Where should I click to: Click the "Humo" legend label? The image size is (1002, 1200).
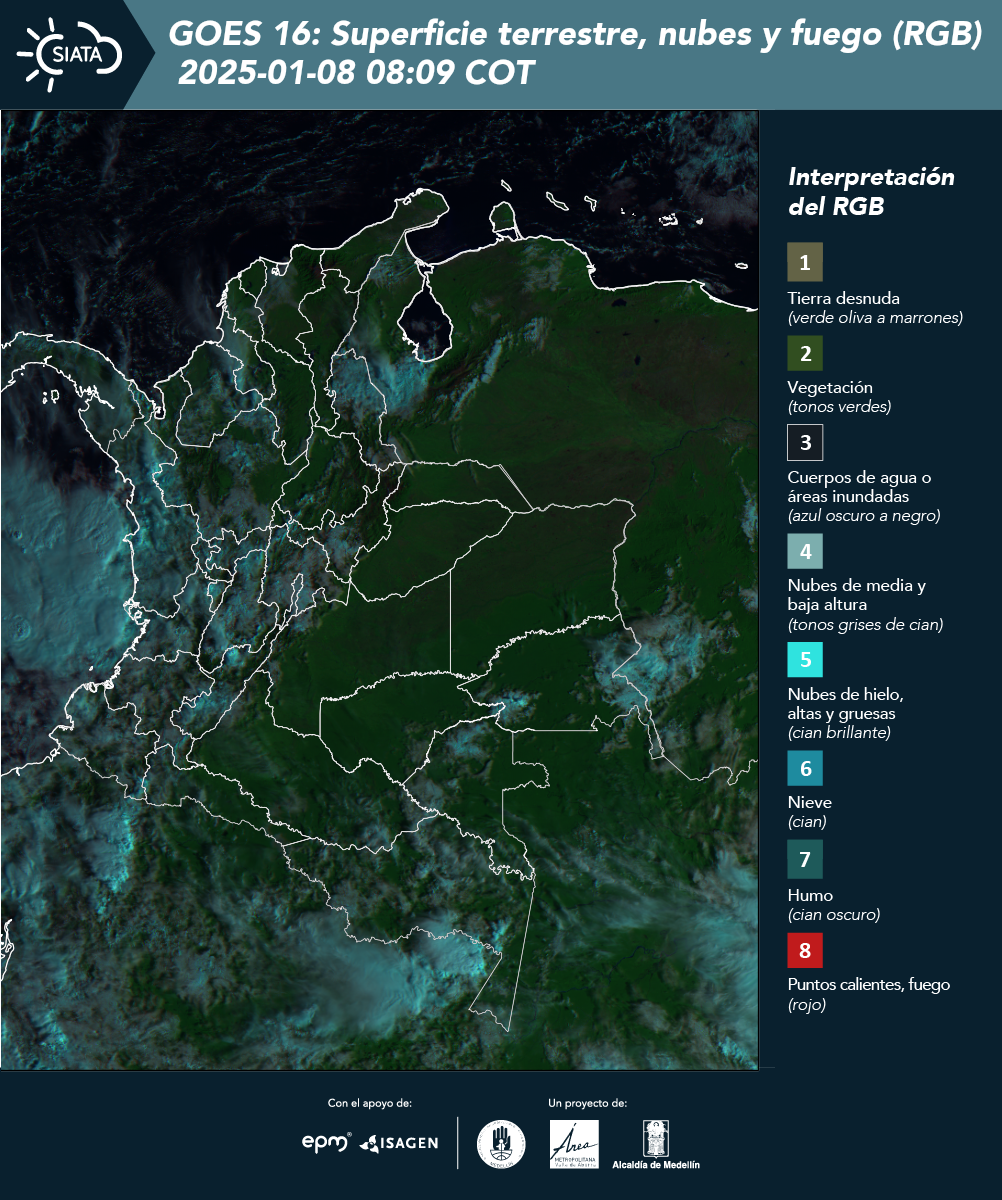810,895
